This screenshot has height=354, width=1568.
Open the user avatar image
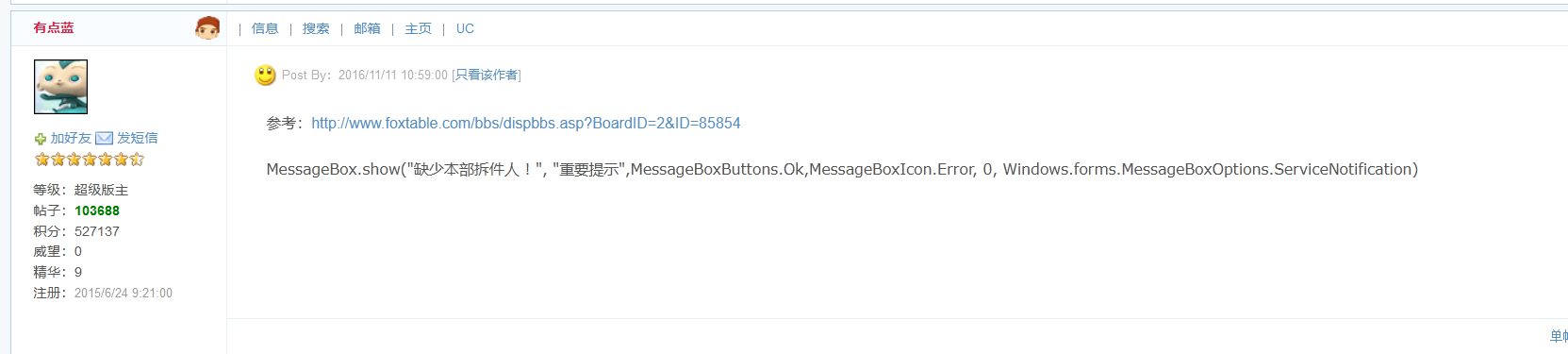point(60,87)
